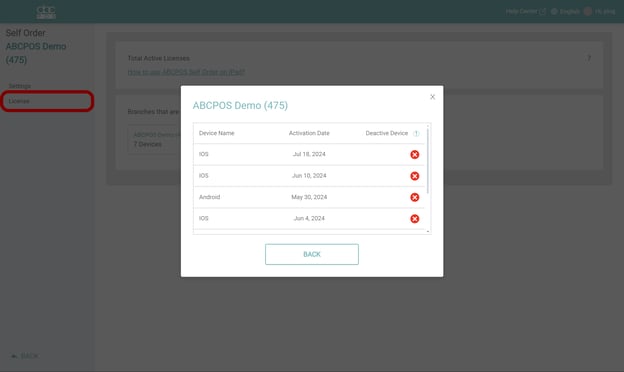Select the Jun 10, 2024 activation date
Screen dimensions: 624x372
(x=309, y=176)
